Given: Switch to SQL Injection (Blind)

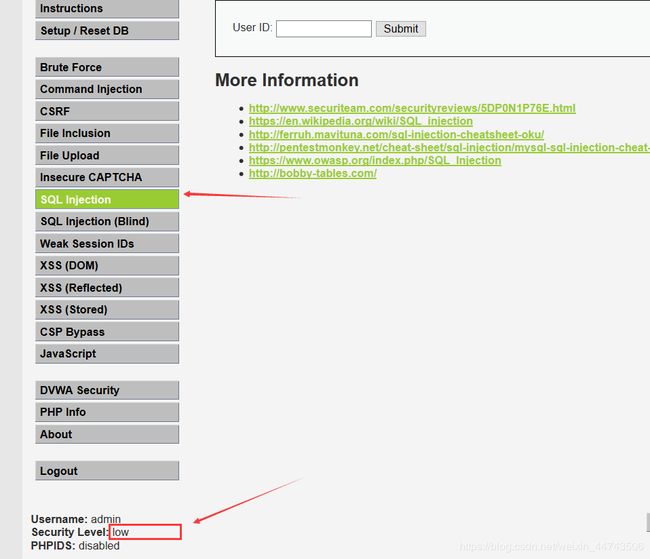Looking at the screenshot, I should pyautogui.click(x=106, y=221).
